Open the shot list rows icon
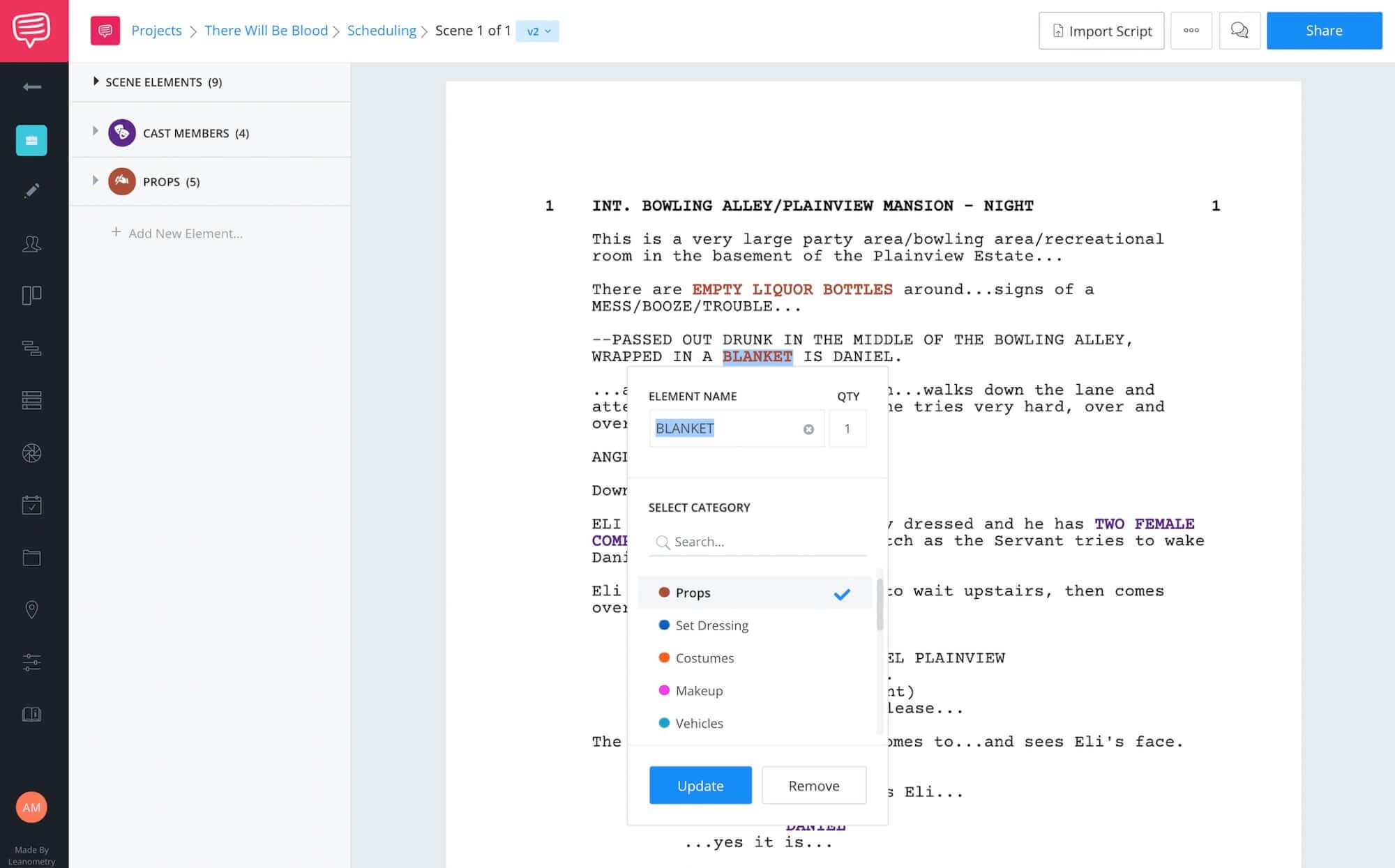This screenshot has height=868, width=1395. point(31,400)
